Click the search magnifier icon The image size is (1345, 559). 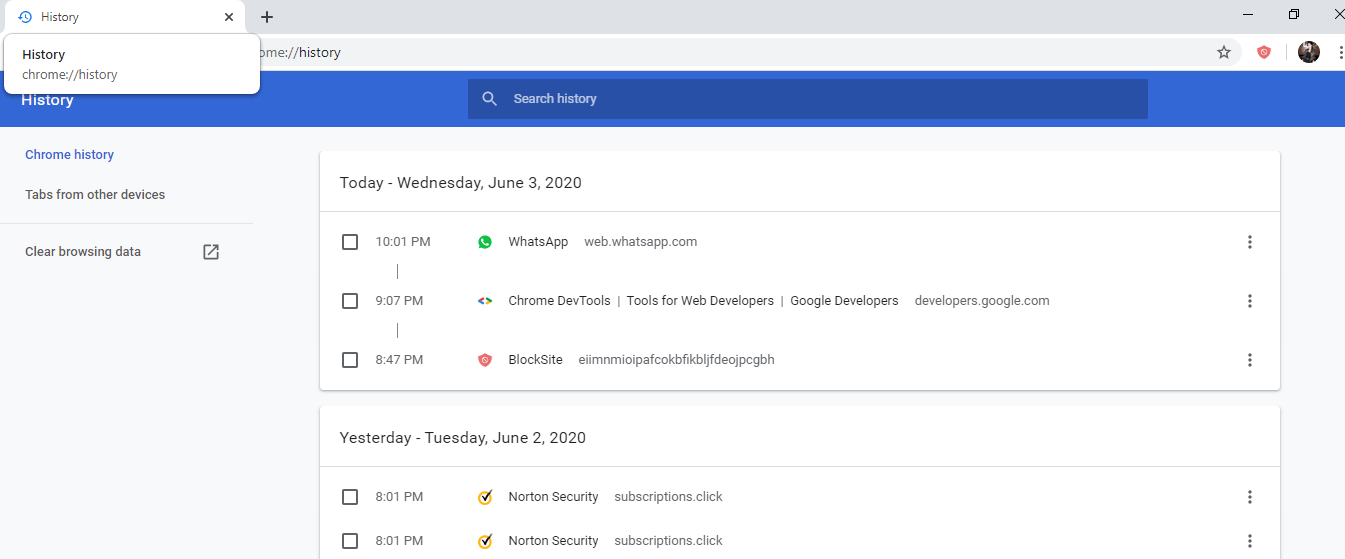[x=489, y=99]
